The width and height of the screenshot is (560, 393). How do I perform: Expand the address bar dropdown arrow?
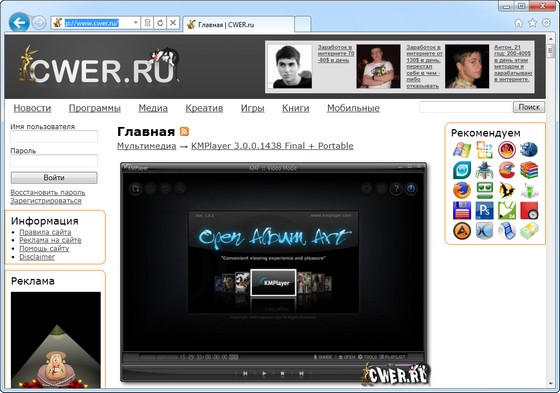click(x=135, y=23)
